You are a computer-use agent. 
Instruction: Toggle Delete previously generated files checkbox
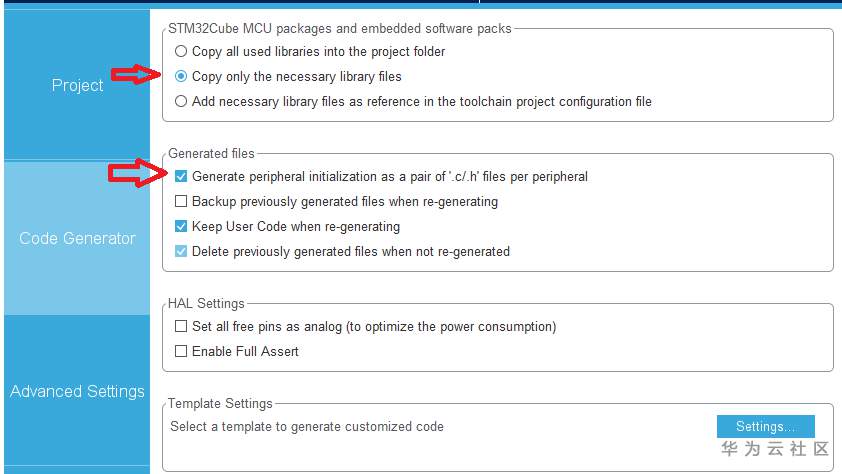coord(181,251)
